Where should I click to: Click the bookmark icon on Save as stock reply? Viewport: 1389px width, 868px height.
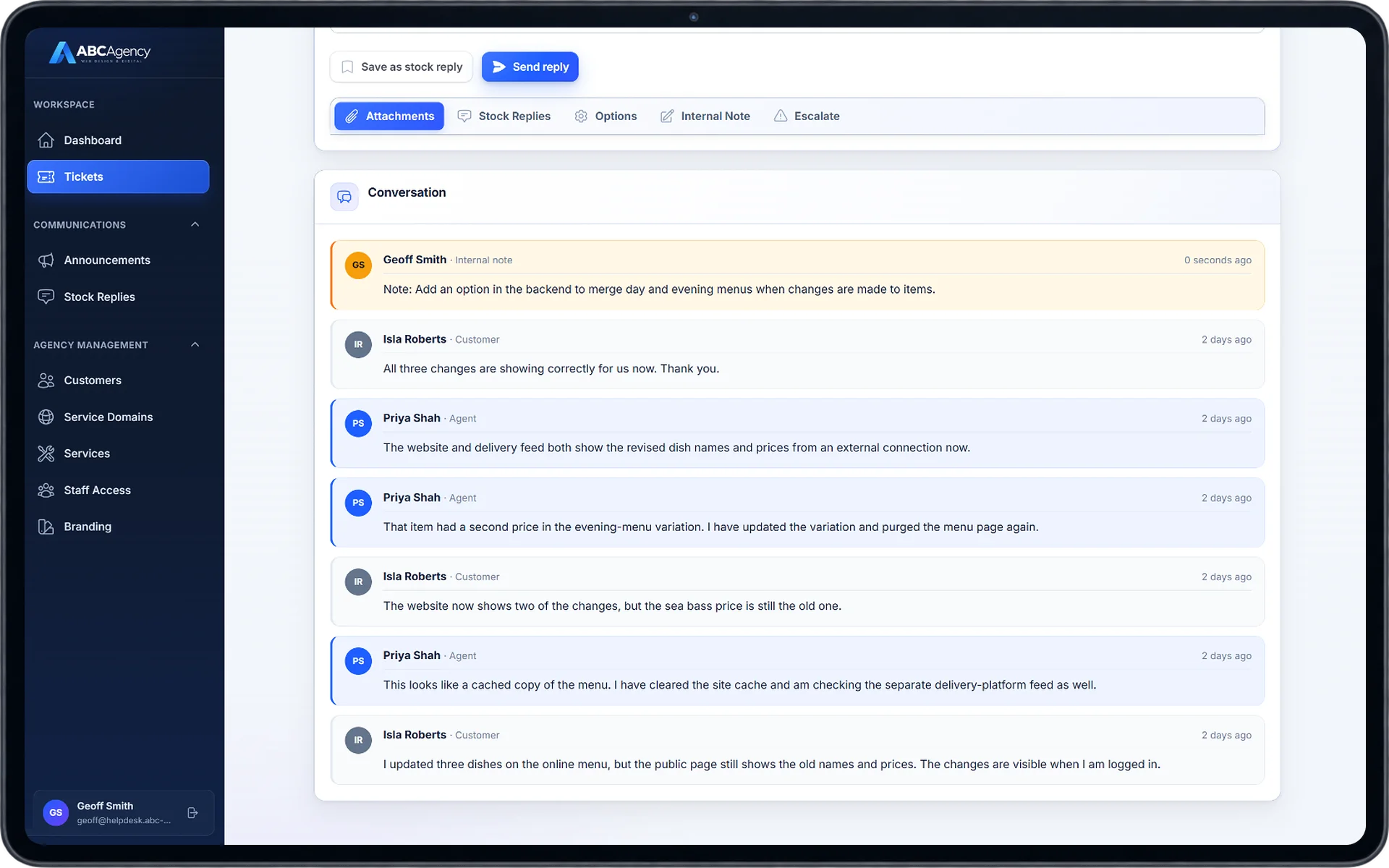347,67
